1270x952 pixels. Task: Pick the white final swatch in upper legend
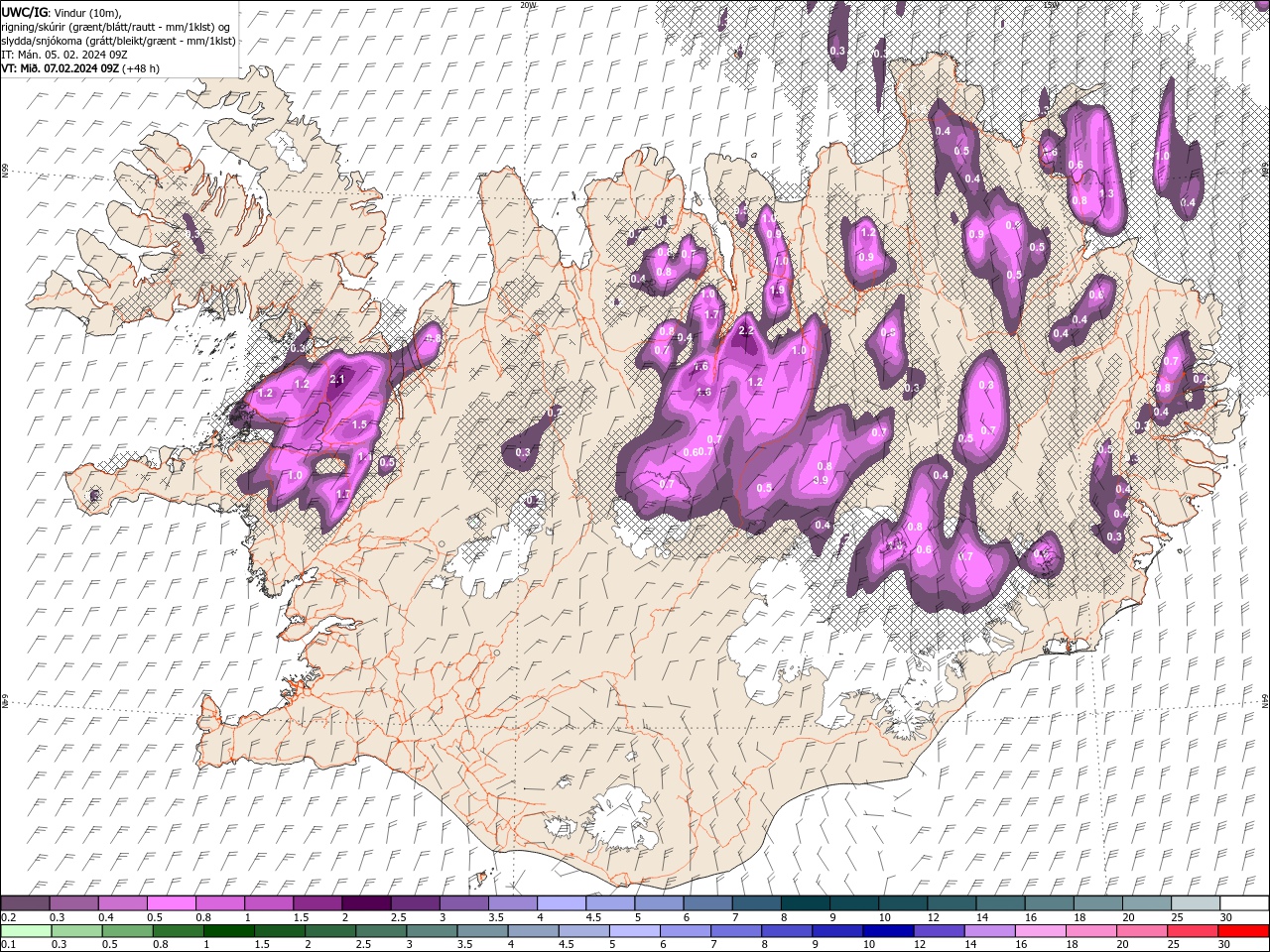coord(1244,903)
